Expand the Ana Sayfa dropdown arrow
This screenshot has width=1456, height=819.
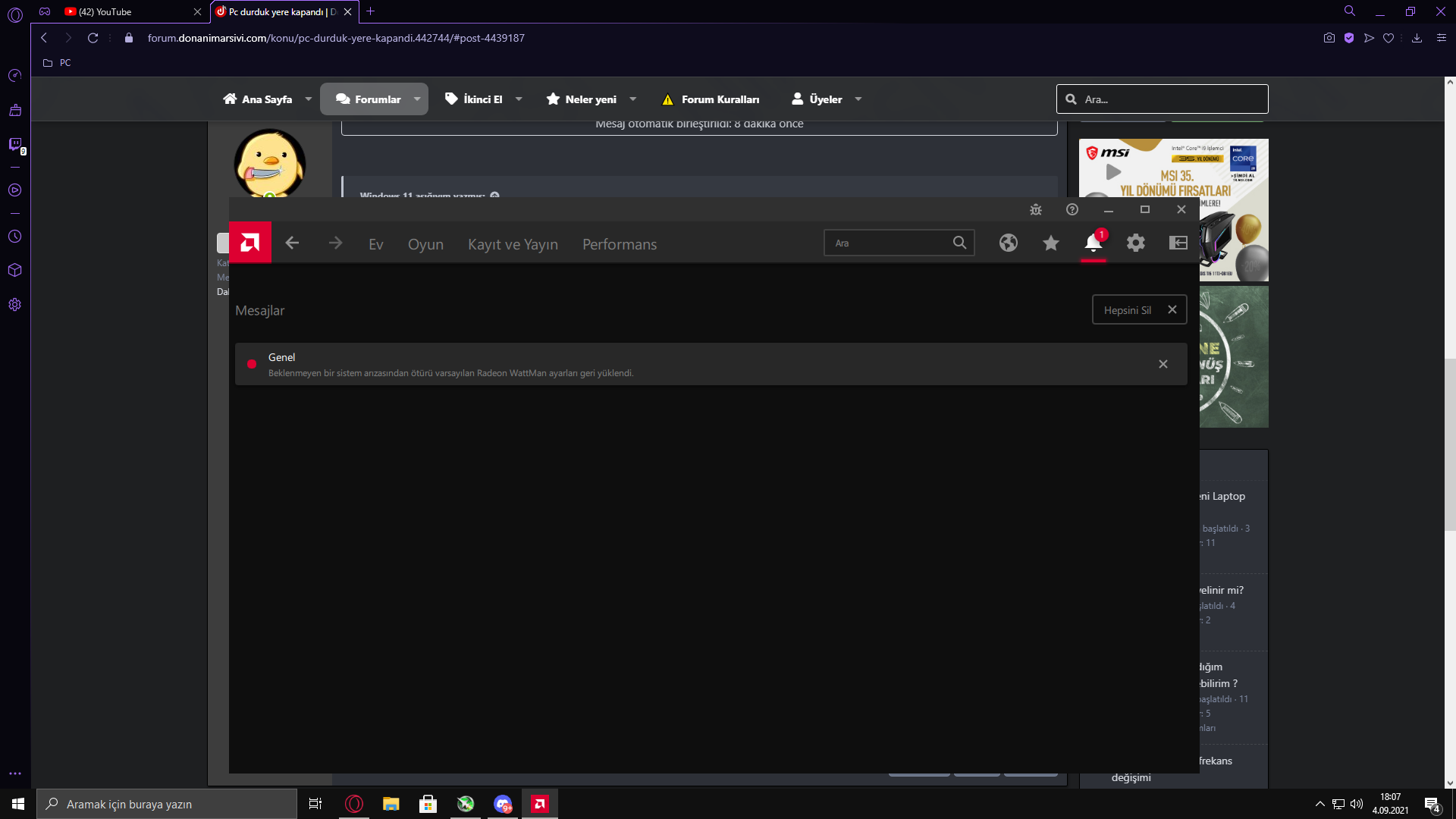click(x=309, y=99)
